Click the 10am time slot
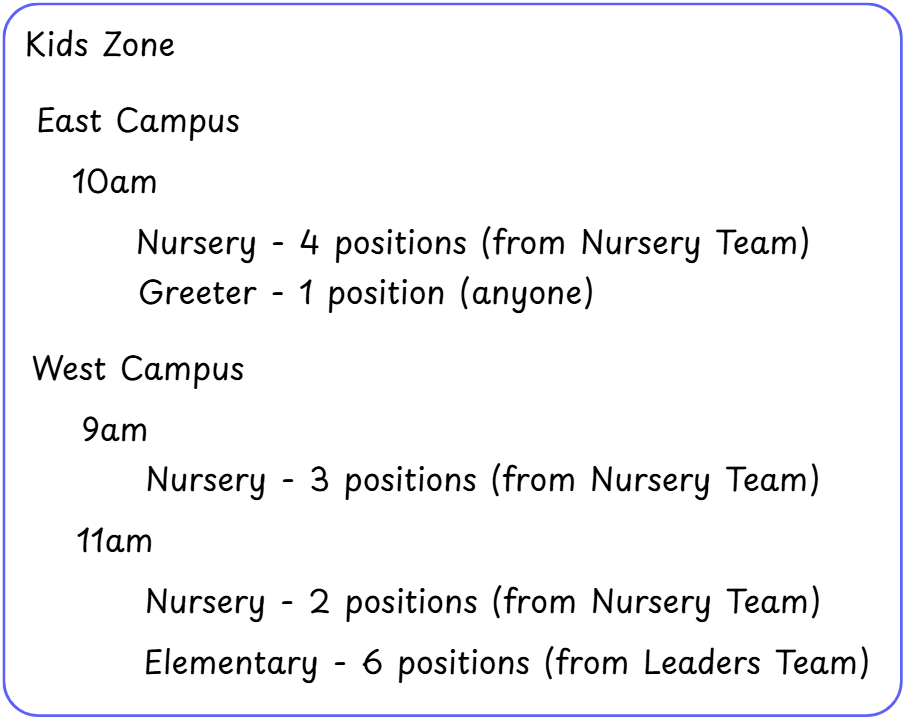 (x=114, y=183)
